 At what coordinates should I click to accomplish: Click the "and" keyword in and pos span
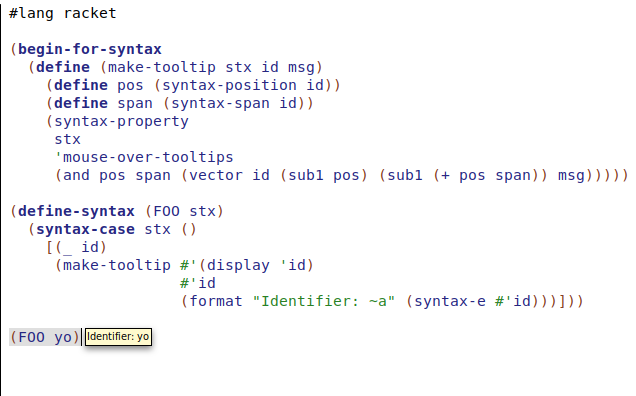pos(76,176)
